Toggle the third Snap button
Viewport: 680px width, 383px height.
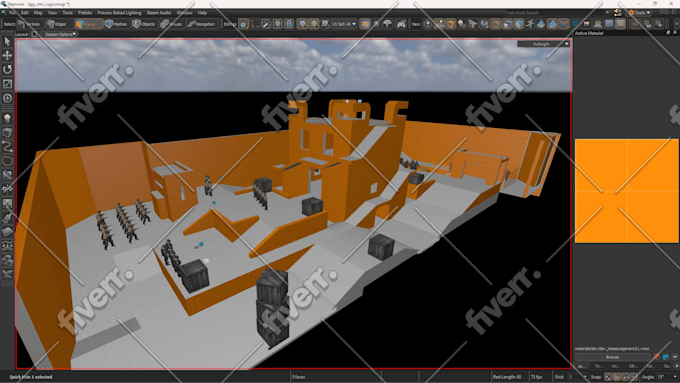625,377
